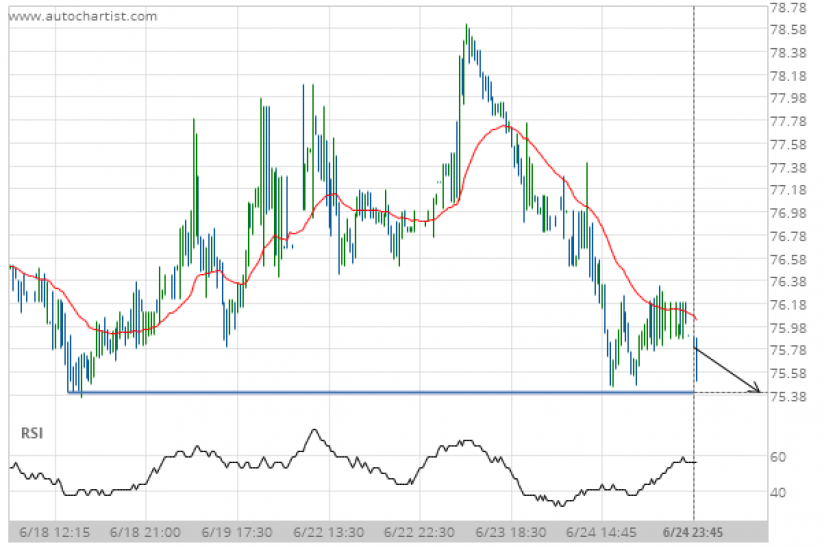Select the 76.78 price value

click(788, 237)
